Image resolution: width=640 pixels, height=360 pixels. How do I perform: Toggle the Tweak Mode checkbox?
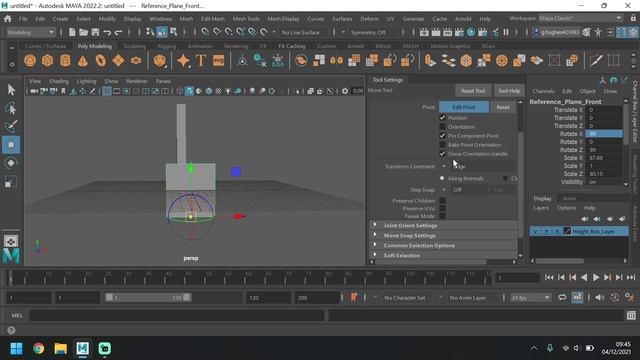pyautogui.click(x=442, y=216)
